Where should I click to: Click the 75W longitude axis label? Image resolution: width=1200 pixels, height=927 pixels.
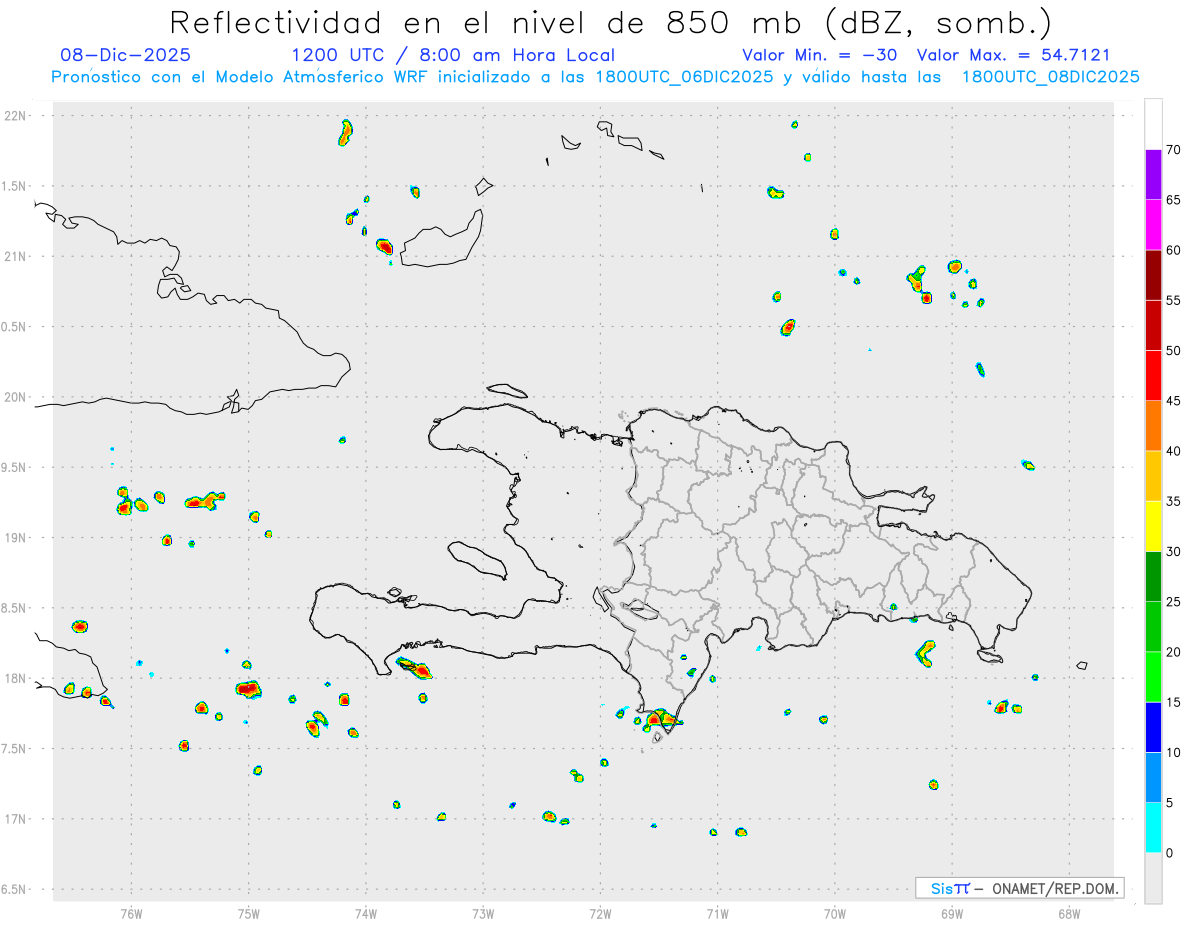(249, 913)
